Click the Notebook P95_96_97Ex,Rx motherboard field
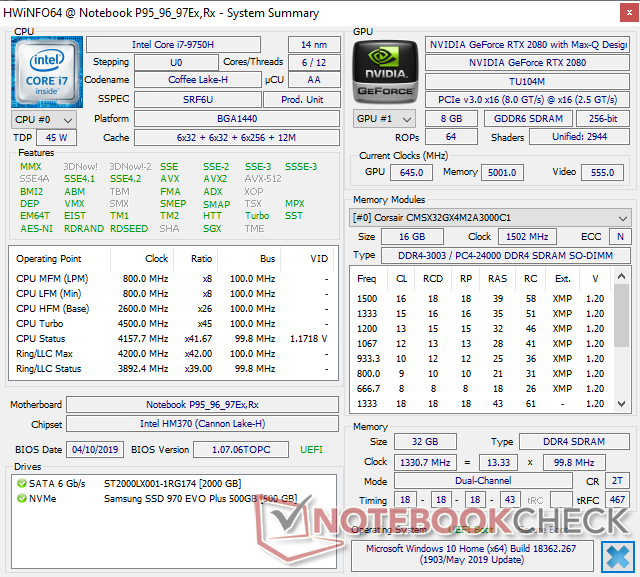 pyautogui.click(x=202, y=404)
